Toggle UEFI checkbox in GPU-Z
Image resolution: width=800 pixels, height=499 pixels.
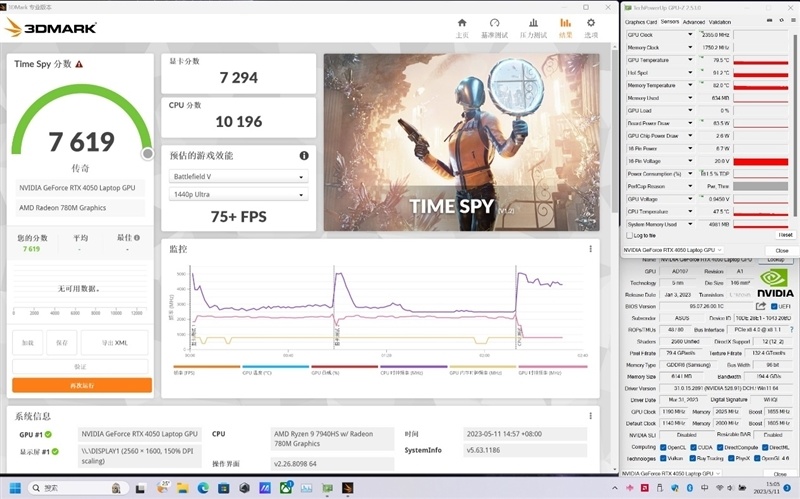pos(773,306)
